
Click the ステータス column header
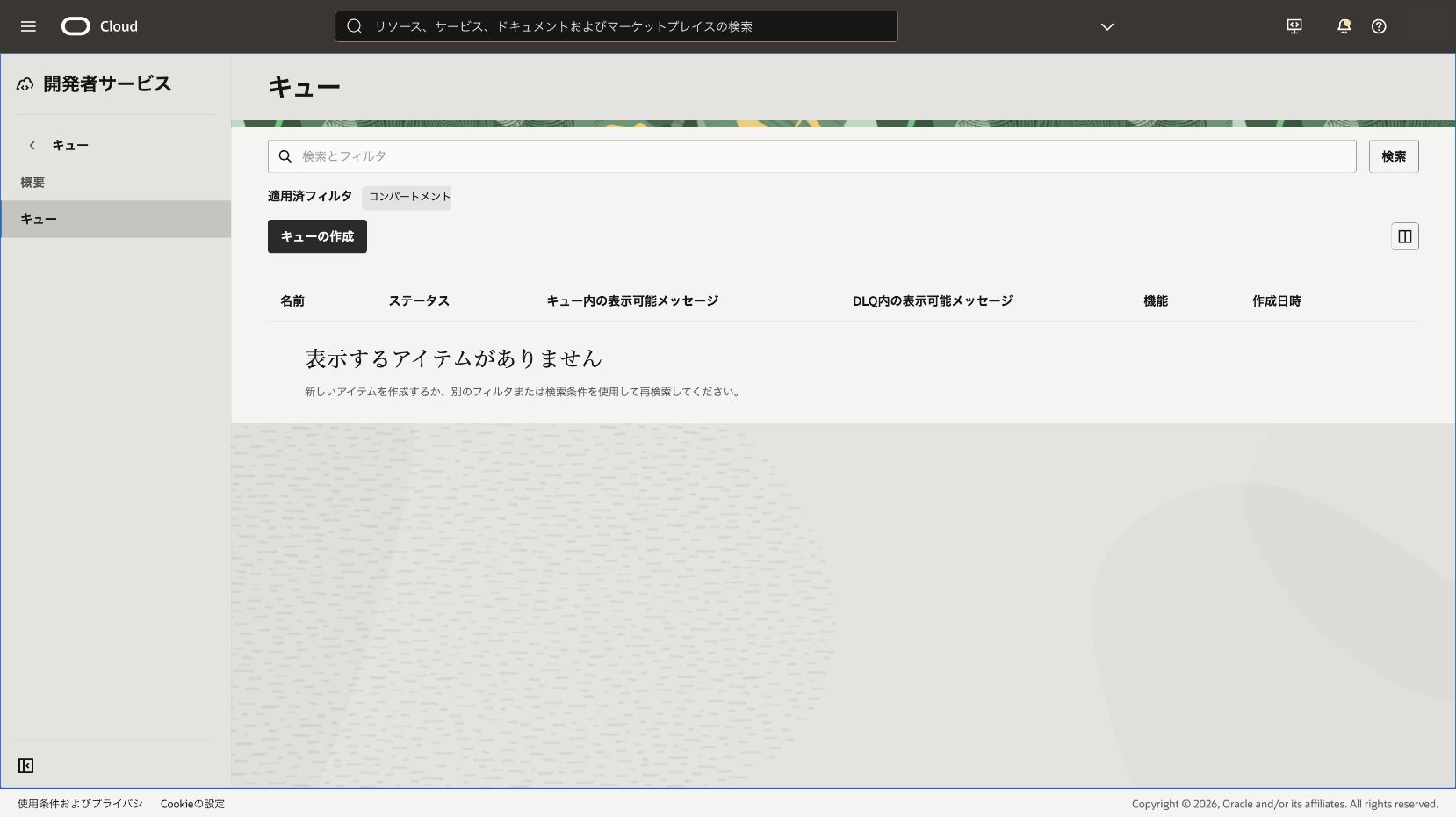pyautogui.click(x=419, y=300)
